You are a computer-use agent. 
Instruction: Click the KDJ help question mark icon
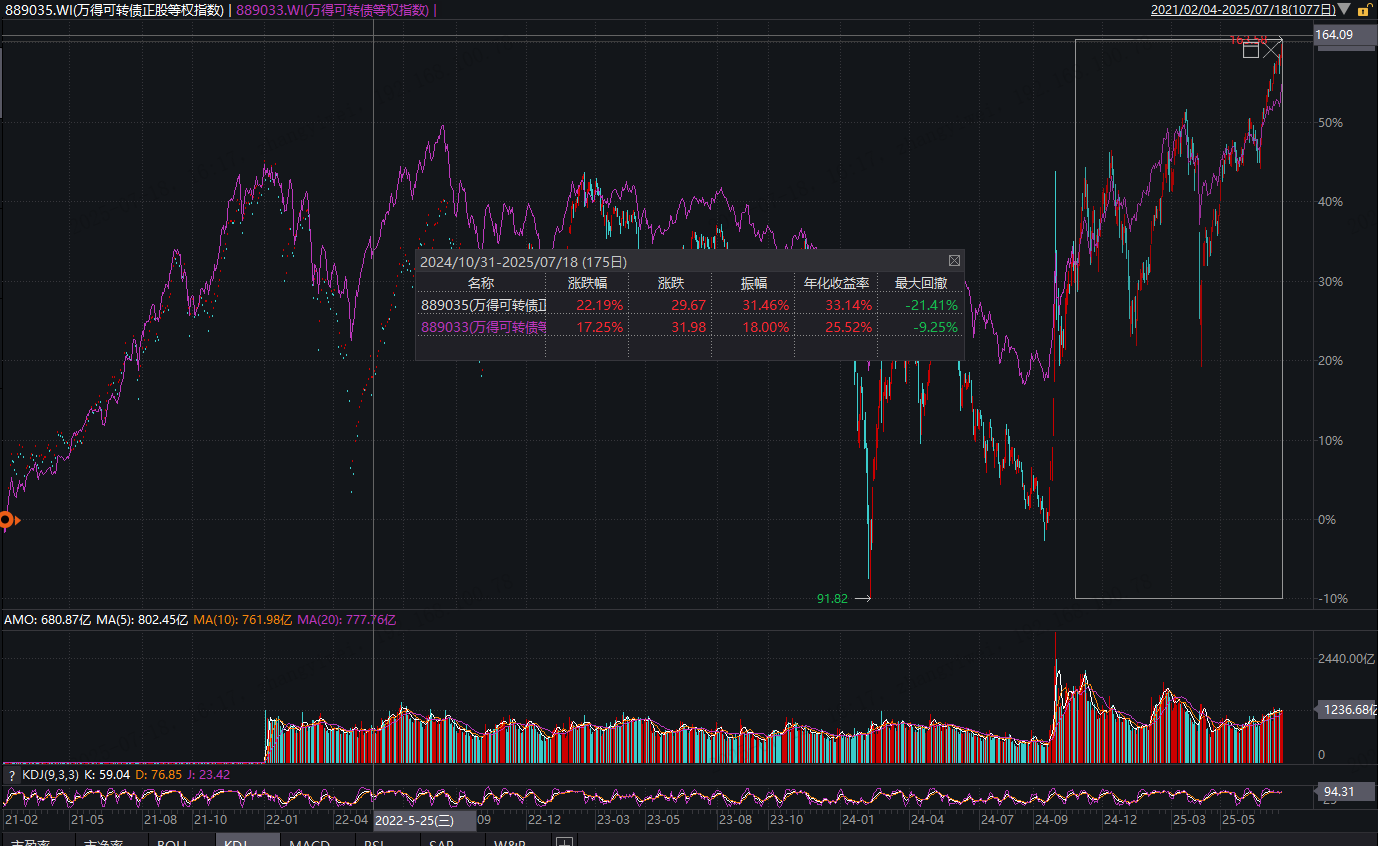[x=11, y=774]
